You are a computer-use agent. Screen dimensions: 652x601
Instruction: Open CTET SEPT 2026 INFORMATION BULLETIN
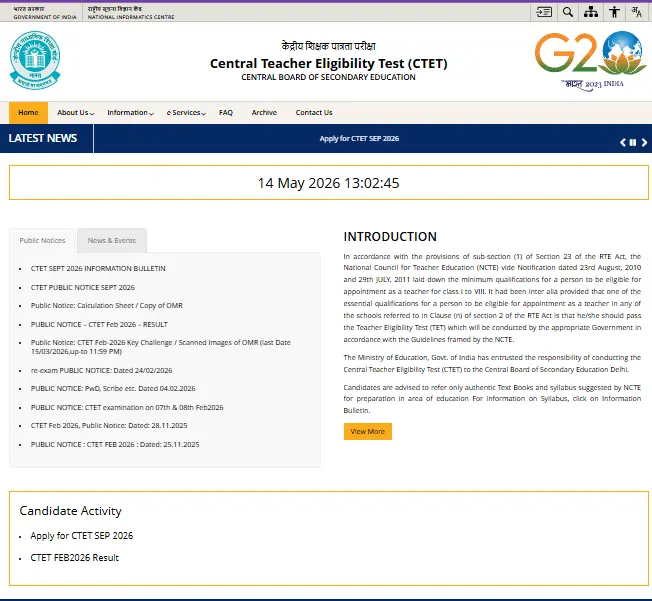tap(98, 269)
